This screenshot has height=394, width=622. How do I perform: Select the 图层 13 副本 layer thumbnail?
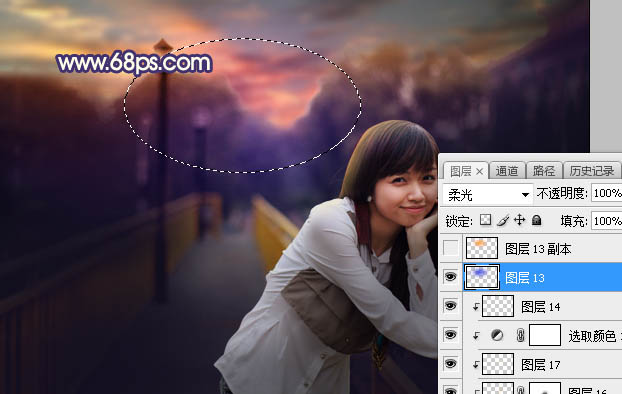482,248
